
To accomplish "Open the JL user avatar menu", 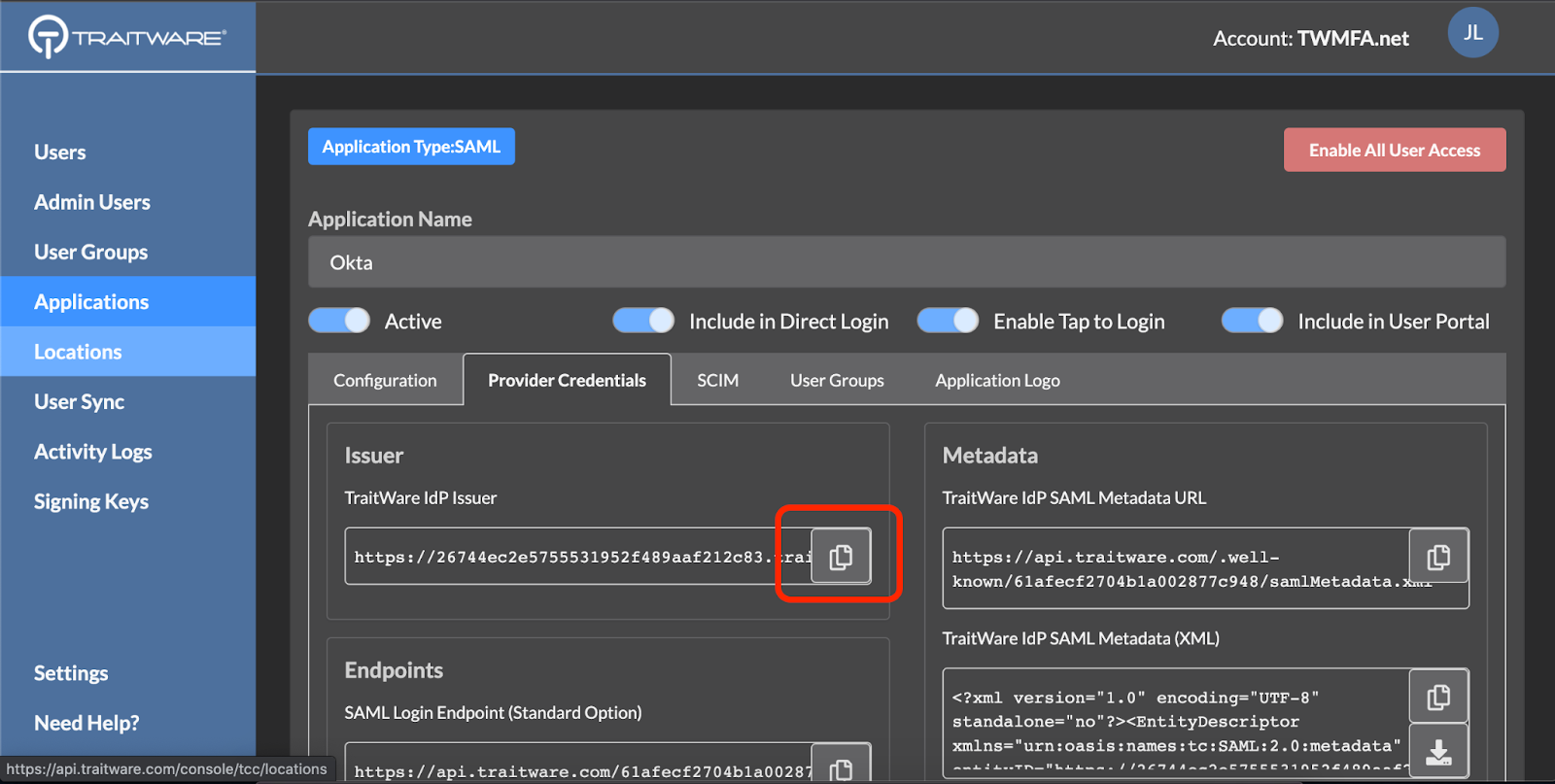I will point(1472,32).
